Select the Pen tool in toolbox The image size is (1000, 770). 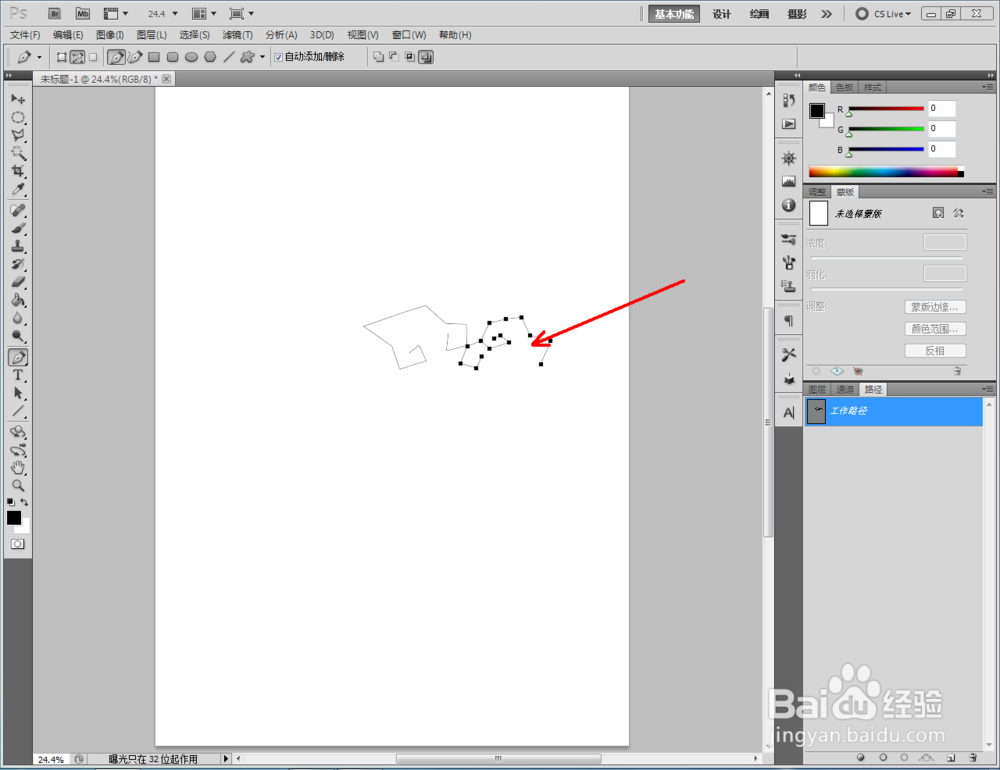coord(18,357)
